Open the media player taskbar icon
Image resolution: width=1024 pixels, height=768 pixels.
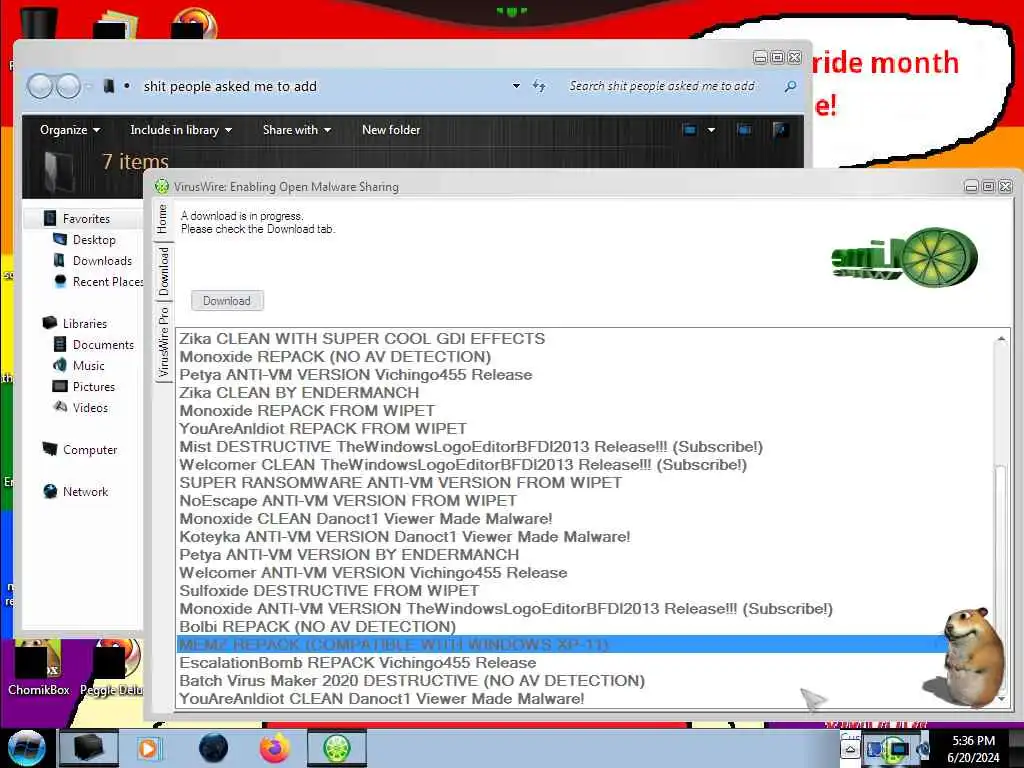(148, 748)
